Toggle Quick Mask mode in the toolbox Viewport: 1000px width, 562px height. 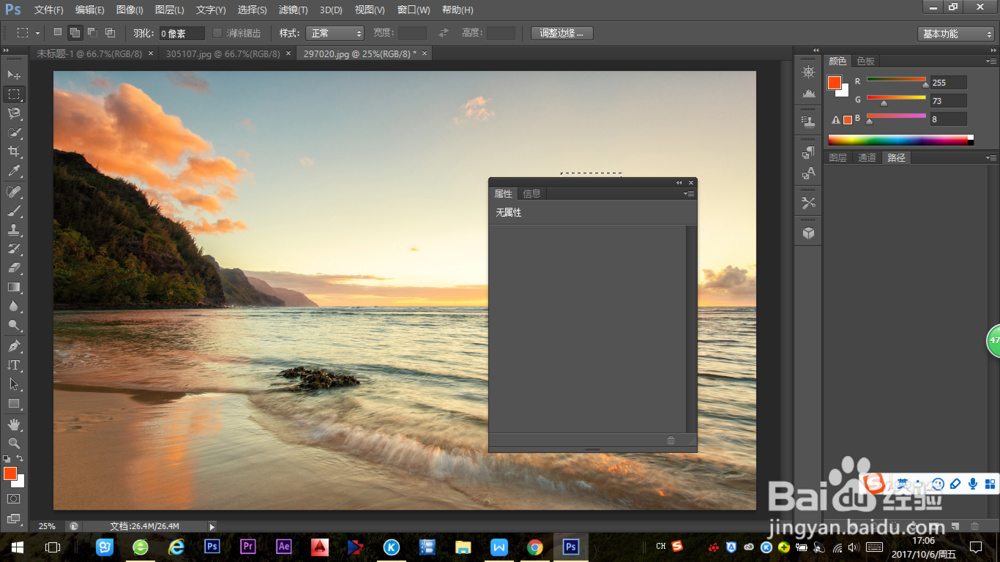pos(13,499)
